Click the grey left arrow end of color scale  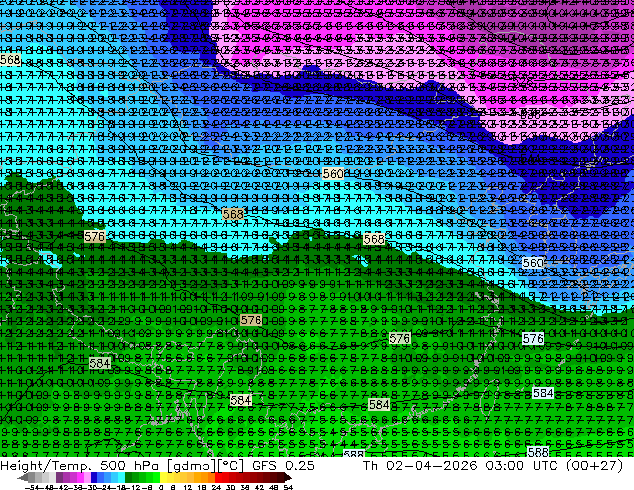[22, 478]
